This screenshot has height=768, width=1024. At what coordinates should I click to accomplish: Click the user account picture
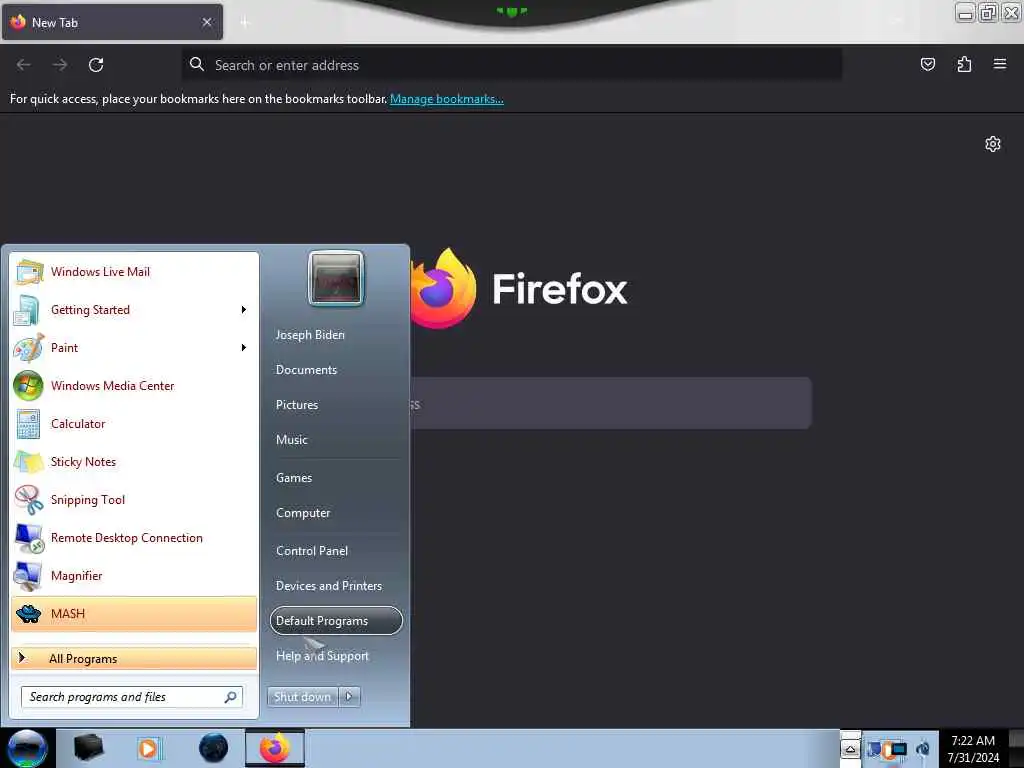(336, 278)
